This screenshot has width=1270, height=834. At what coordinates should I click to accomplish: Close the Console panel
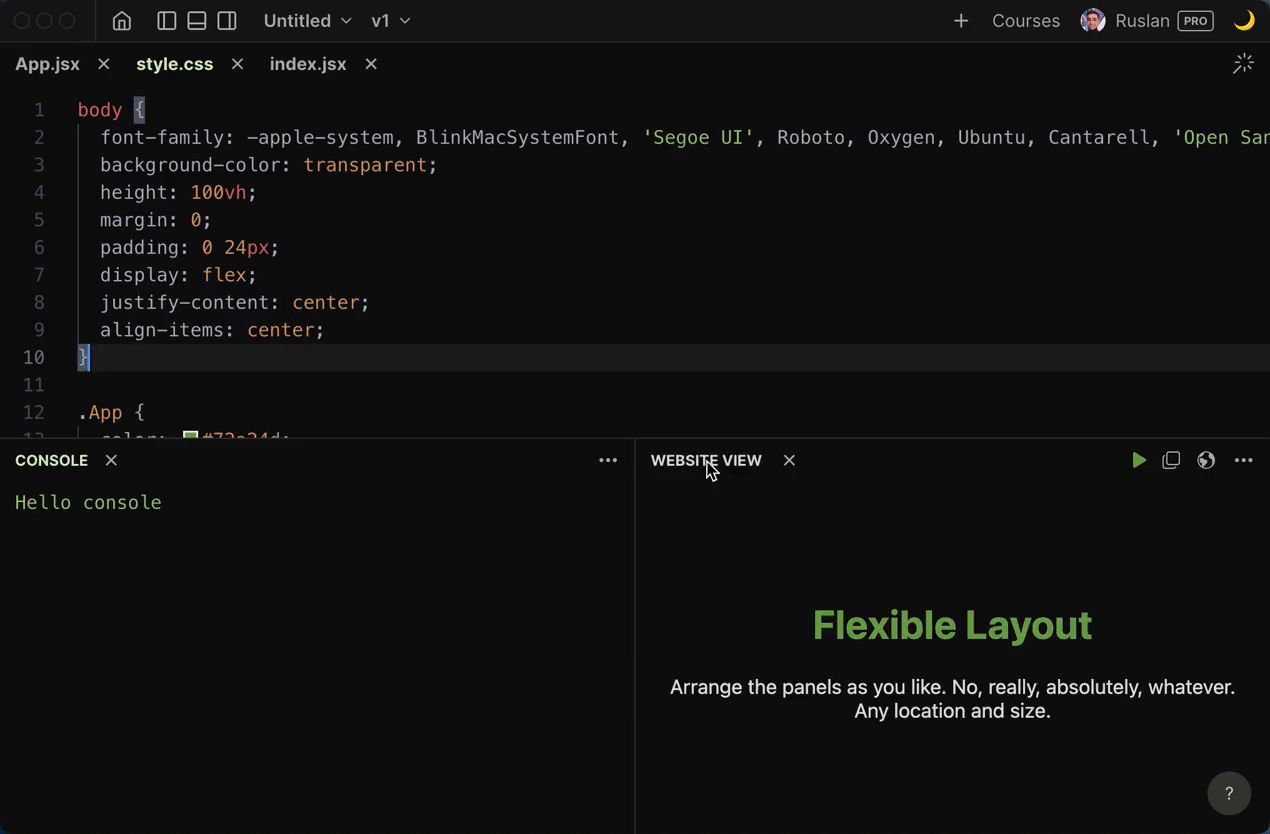pos(111,460)
